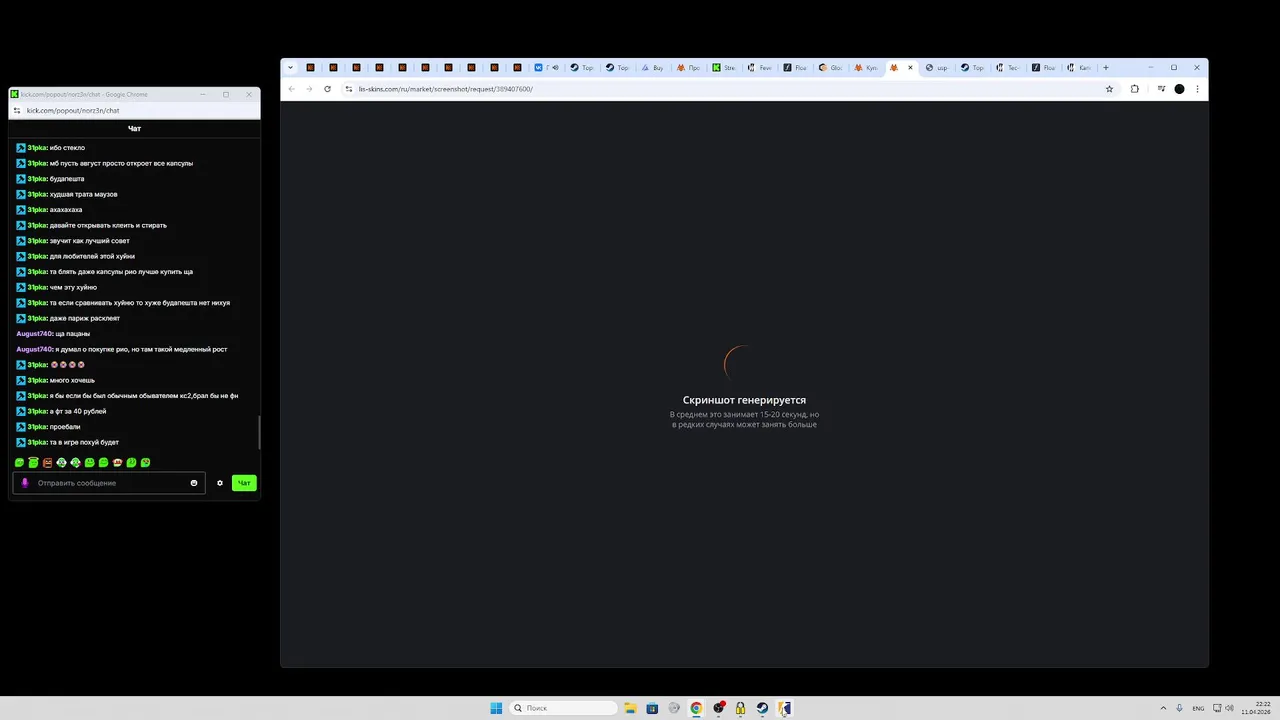Switch ENG keyboard language
The height and width of the screenshot is (720, 1280).
click(1198, 708)
